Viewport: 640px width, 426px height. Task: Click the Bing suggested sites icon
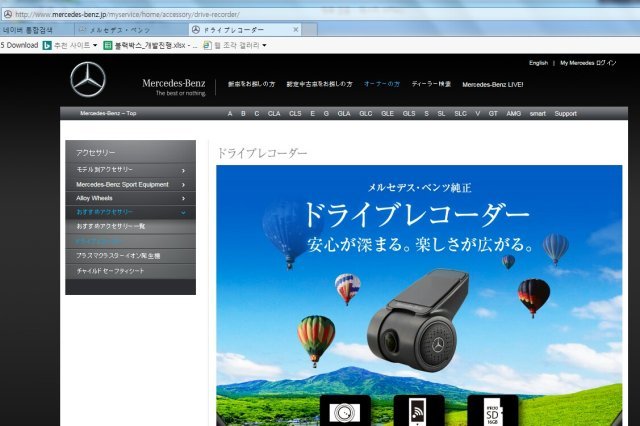pyautogui.click(x=47, y=45)
